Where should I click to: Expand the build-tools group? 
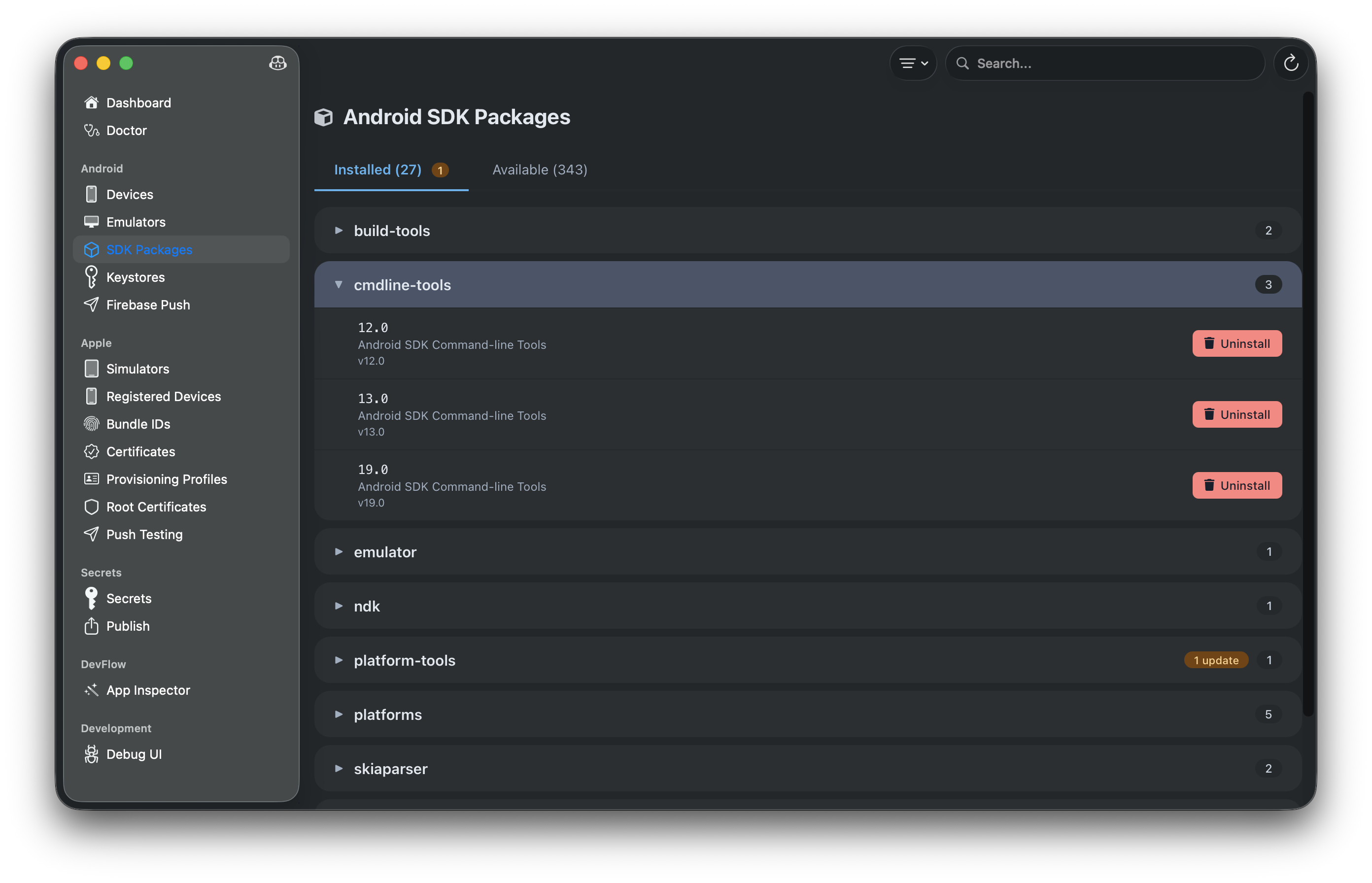click(x=392, y=231)
